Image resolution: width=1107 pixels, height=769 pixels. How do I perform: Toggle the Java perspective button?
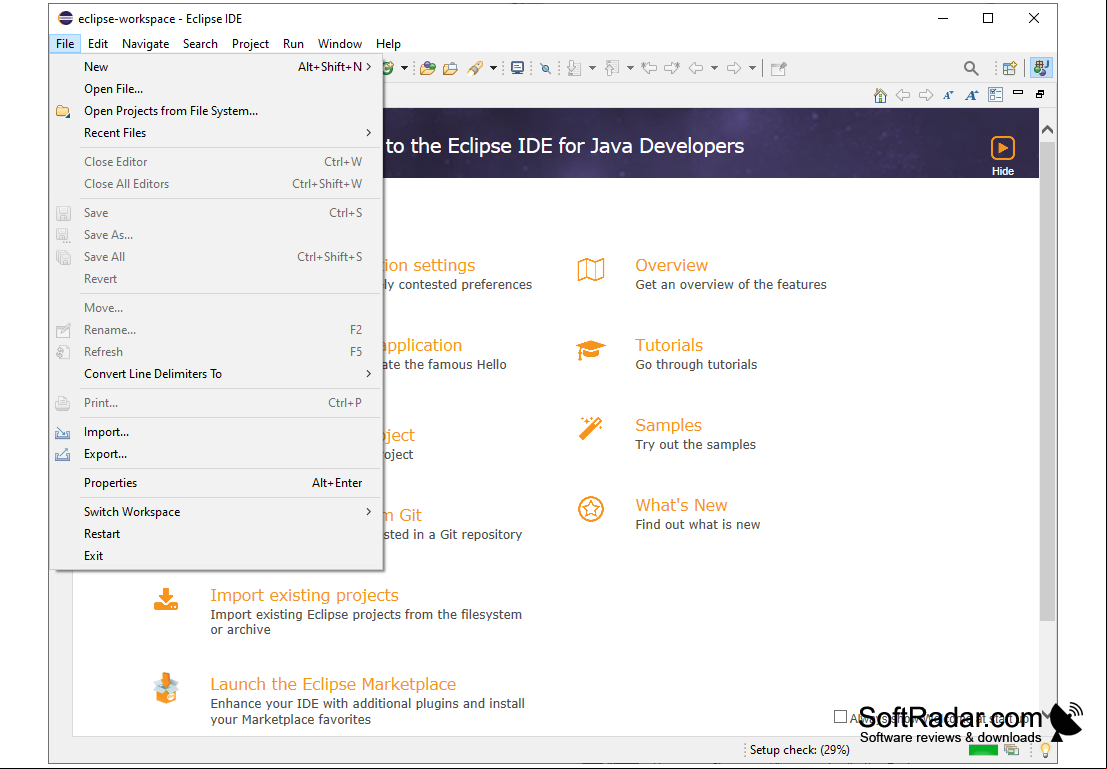[x=1041, y=68]
